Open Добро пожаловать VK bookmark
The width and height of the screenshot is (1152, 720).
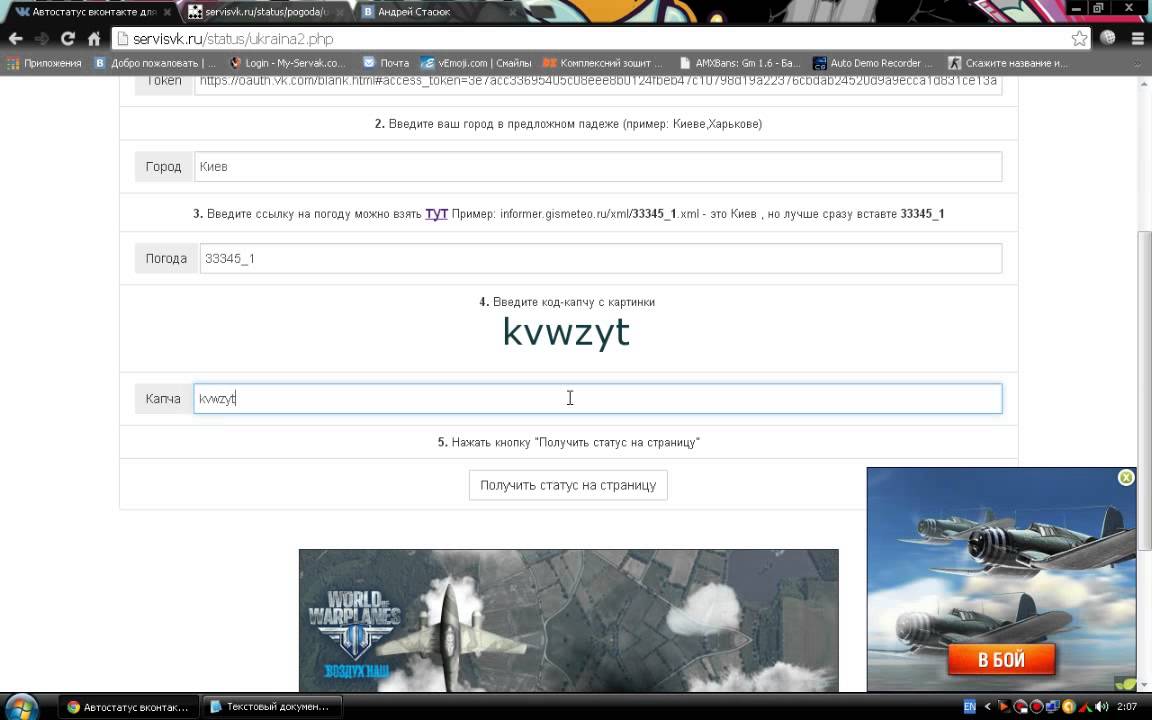click(x=155, y=63)
